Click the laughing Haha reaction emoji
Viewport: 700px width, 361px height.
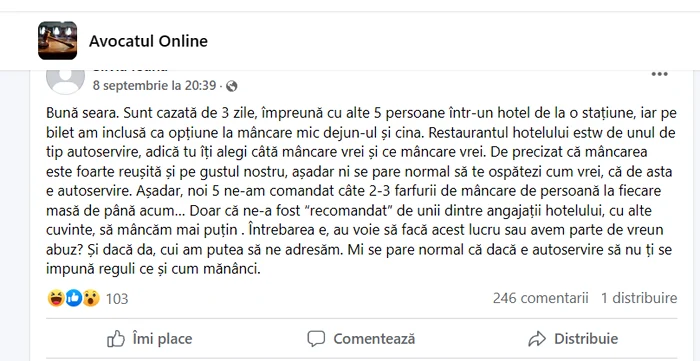[56, 298]
